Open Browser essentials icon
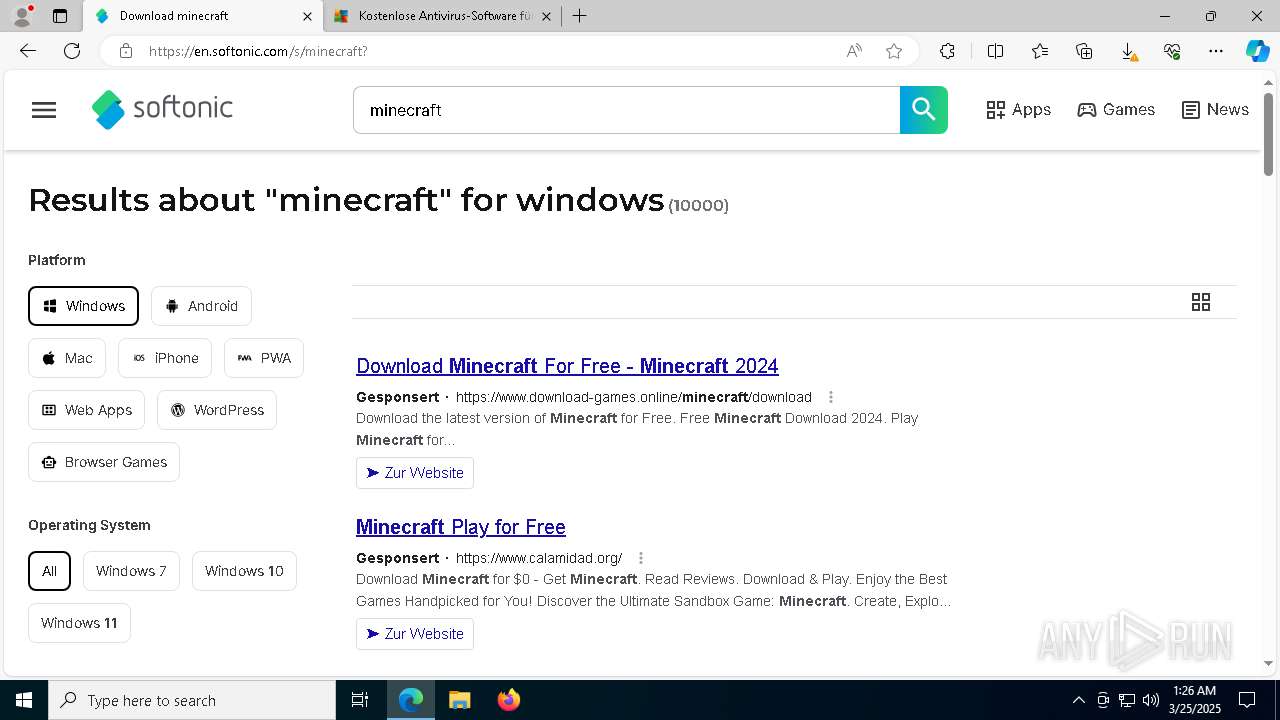The image size is (1280, 720). pos(1172,51)
